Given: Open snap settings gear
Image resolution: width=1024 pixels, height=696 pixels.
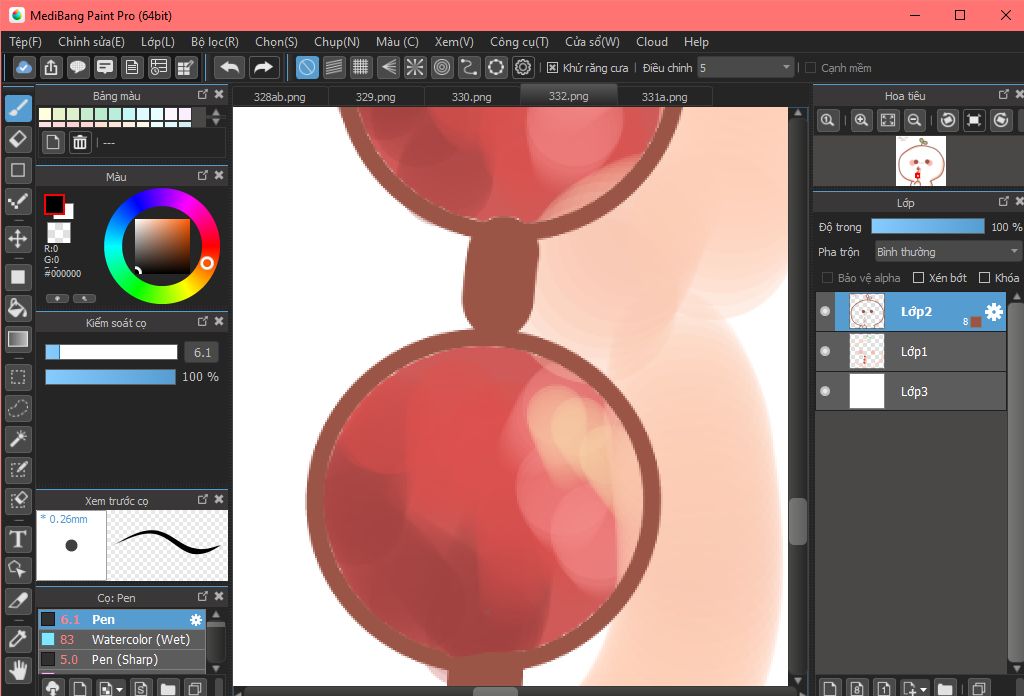Looking at the screenshot, I should [x=523, y=67].
